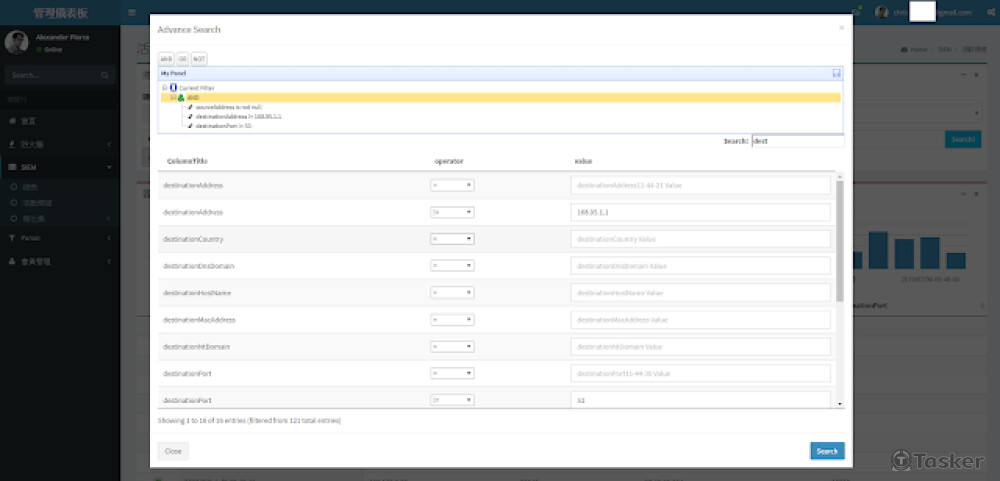Open operator dropdown for destinationMacAddress
Viewport: 1000px width, 481px height.
(452, 320)
